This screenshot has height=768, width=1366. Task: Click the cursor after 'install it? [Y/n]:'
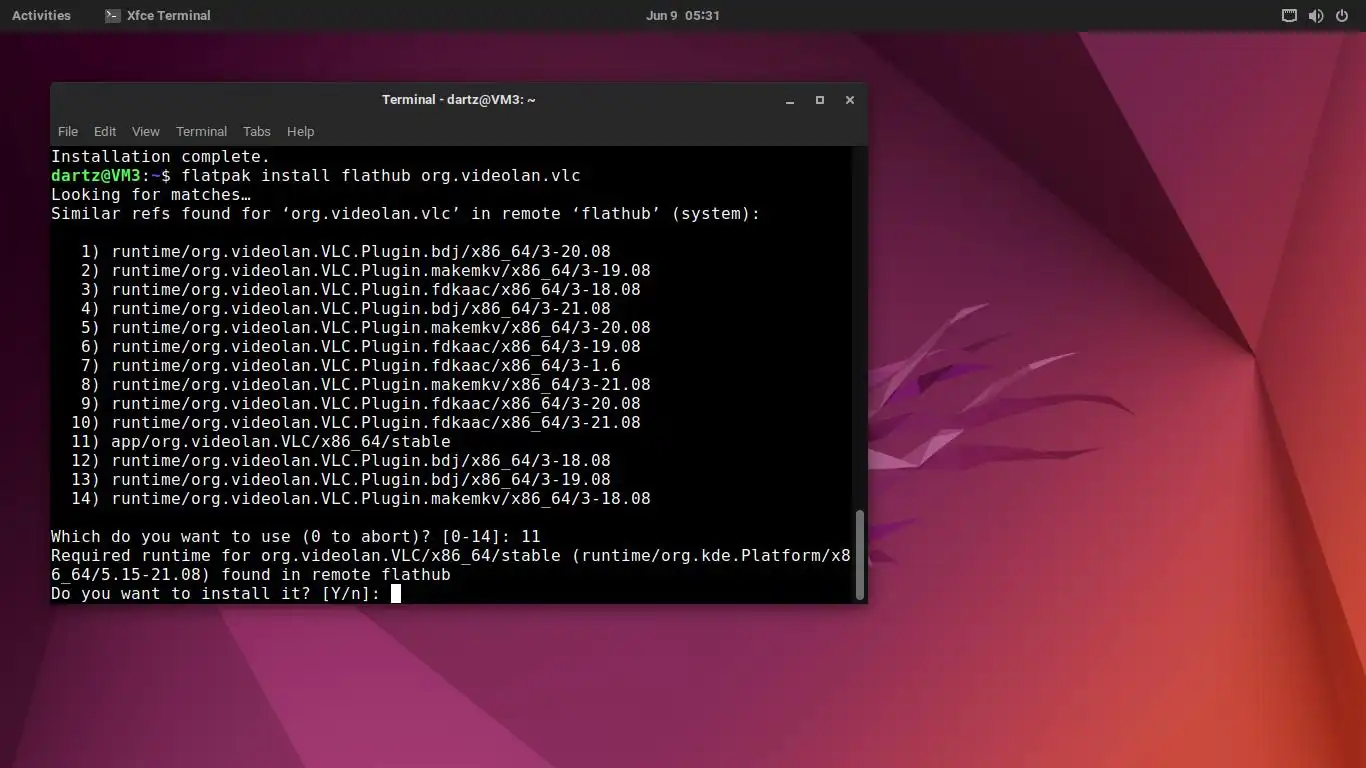(x=396, y=594)
